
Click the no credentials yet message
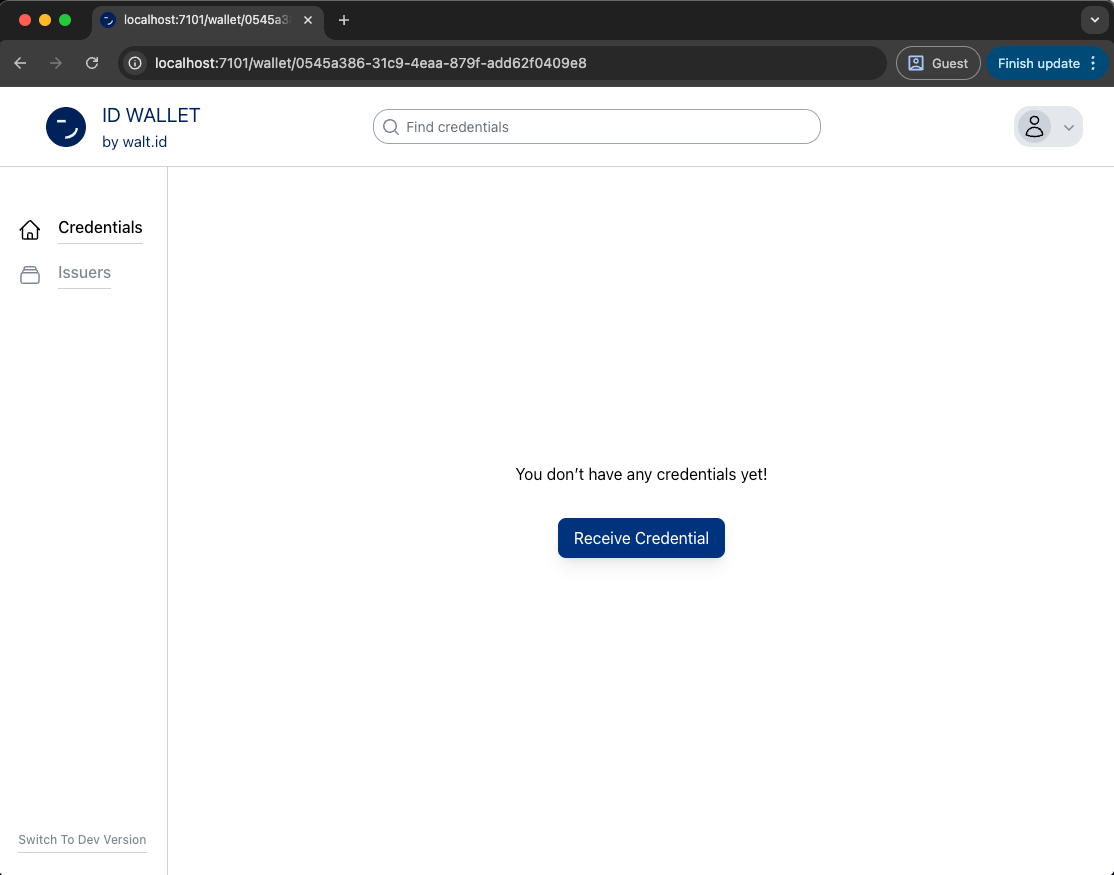coord(641,474)
